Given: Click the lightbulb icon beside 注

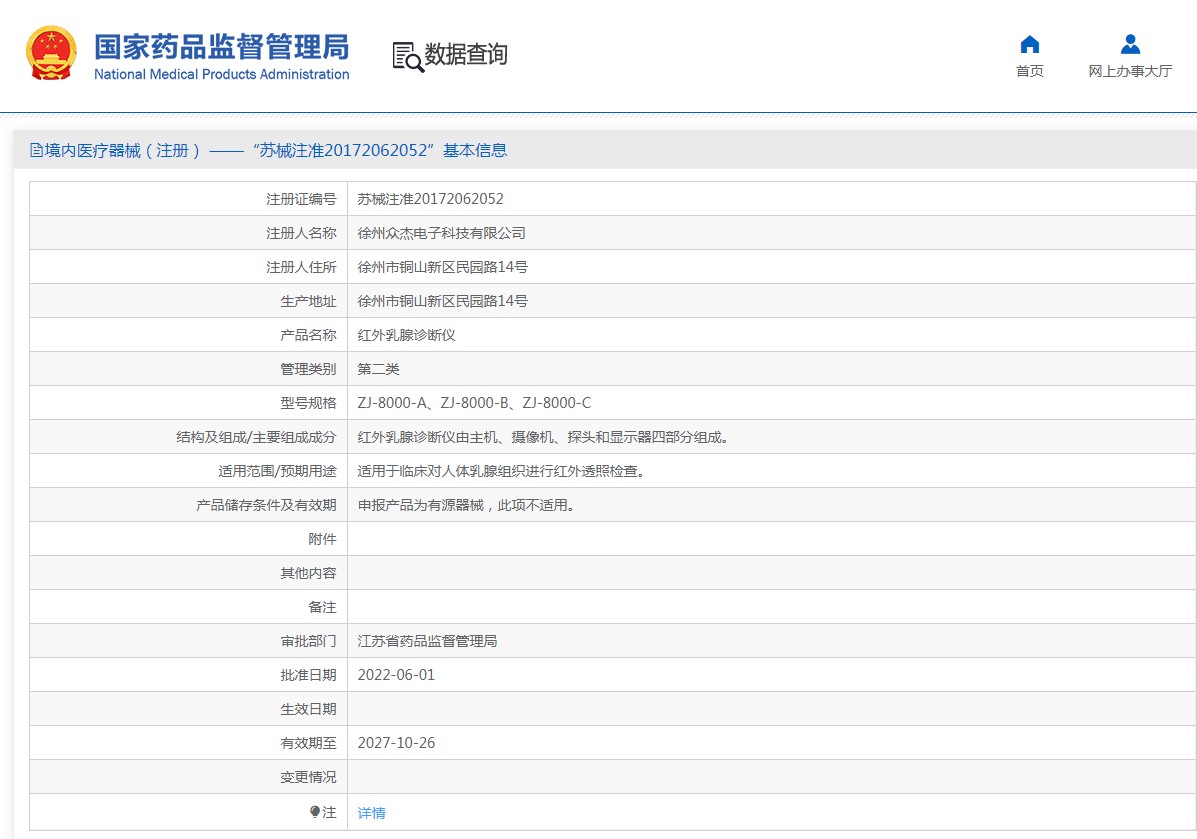Looking at the screenshot, I should pos(315,813).
